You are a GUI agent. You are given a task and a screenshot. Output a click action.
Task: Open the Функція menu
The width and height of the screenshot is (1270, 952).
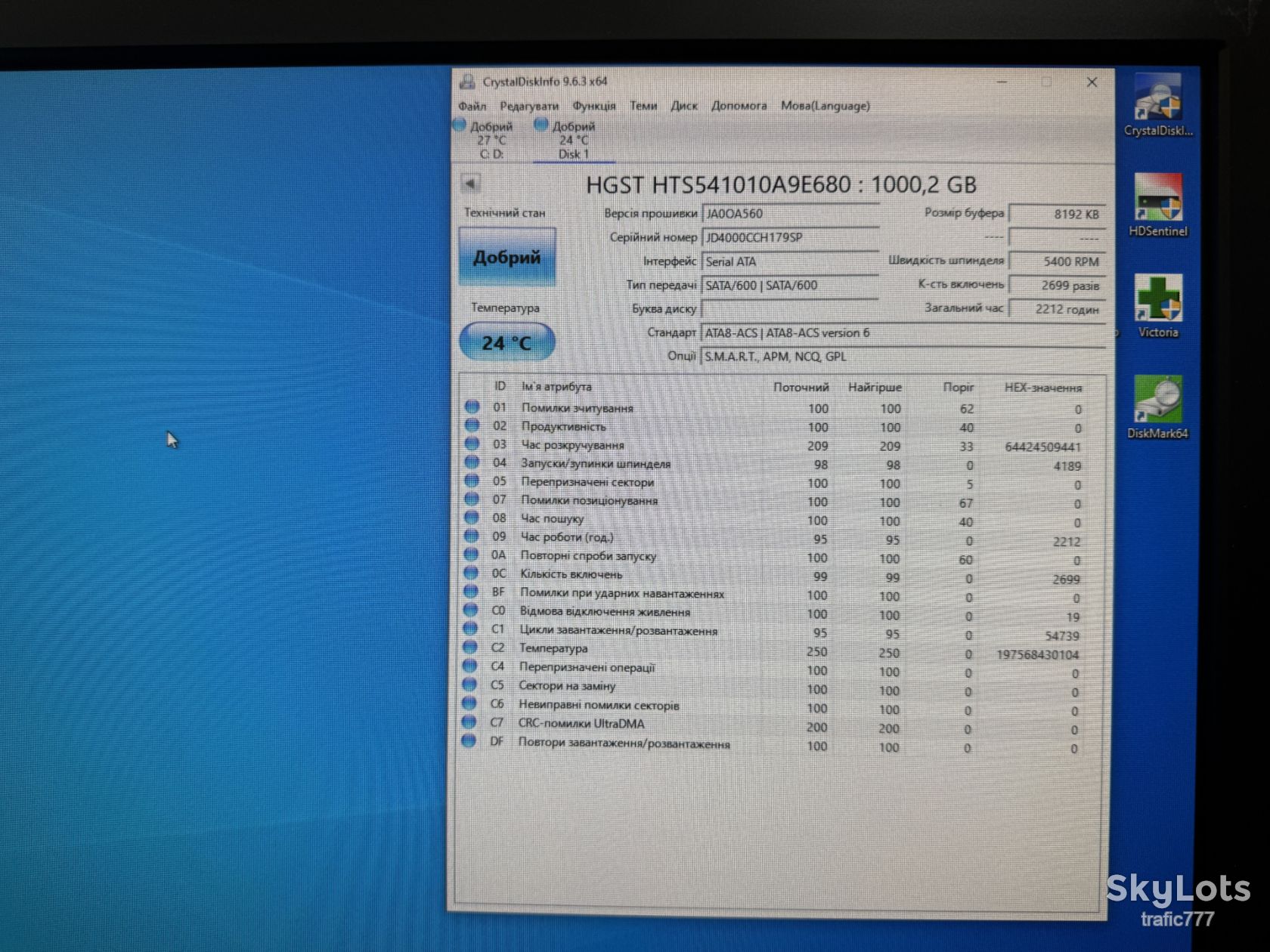coord(594,106)
